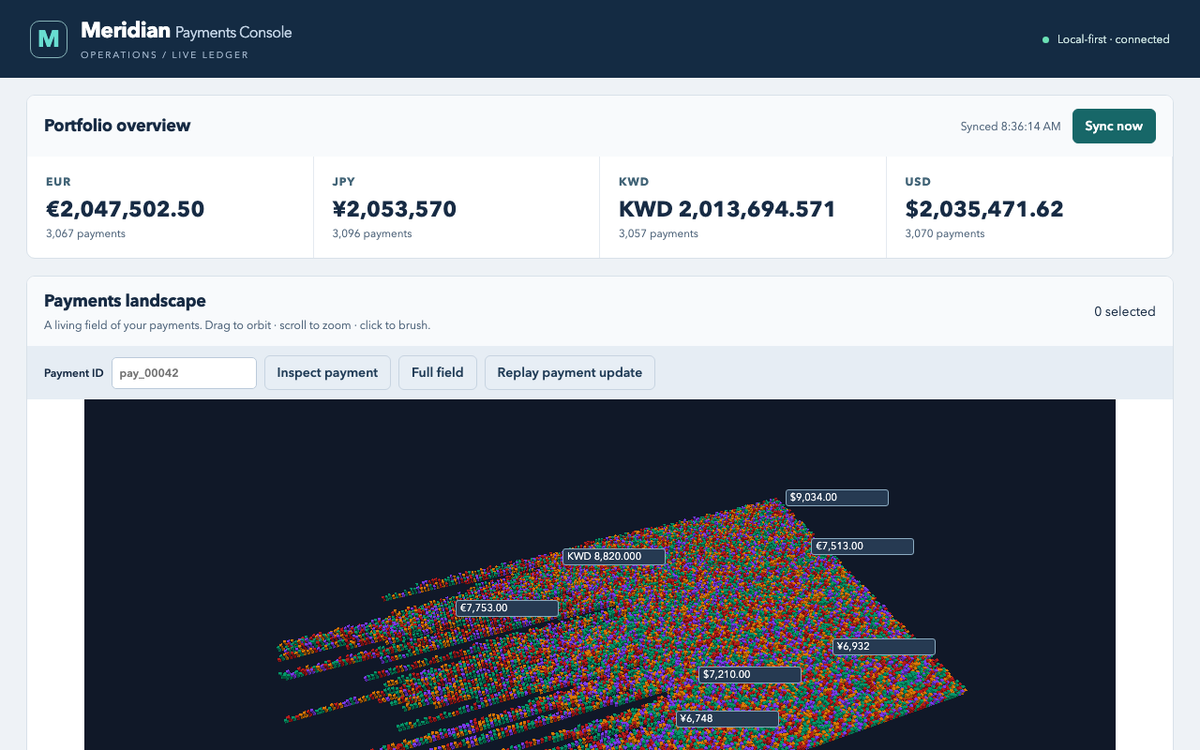Image resolution: width=1200 pixels, height=750 pixels.
Task: Open the USD portfolio total card
Action: click(1029, 207)
